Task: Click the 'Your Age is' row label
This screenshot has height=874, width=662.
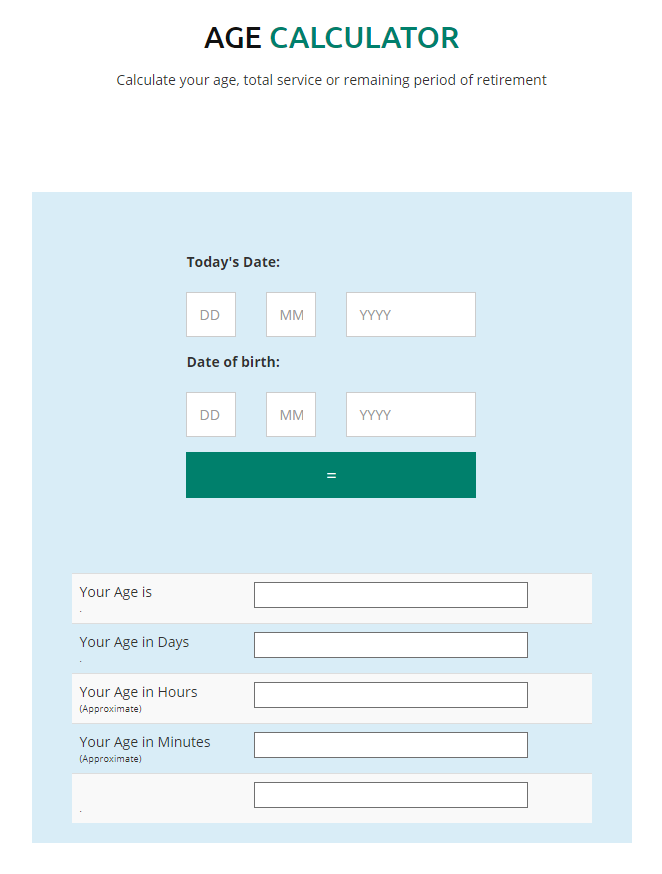Action: point(116,592)
